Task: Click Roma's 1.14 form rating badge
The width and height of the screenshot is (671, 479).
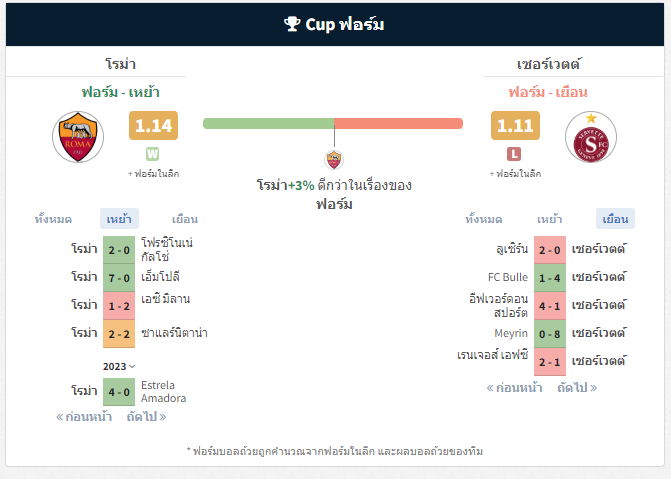Action: click(153, 125)
